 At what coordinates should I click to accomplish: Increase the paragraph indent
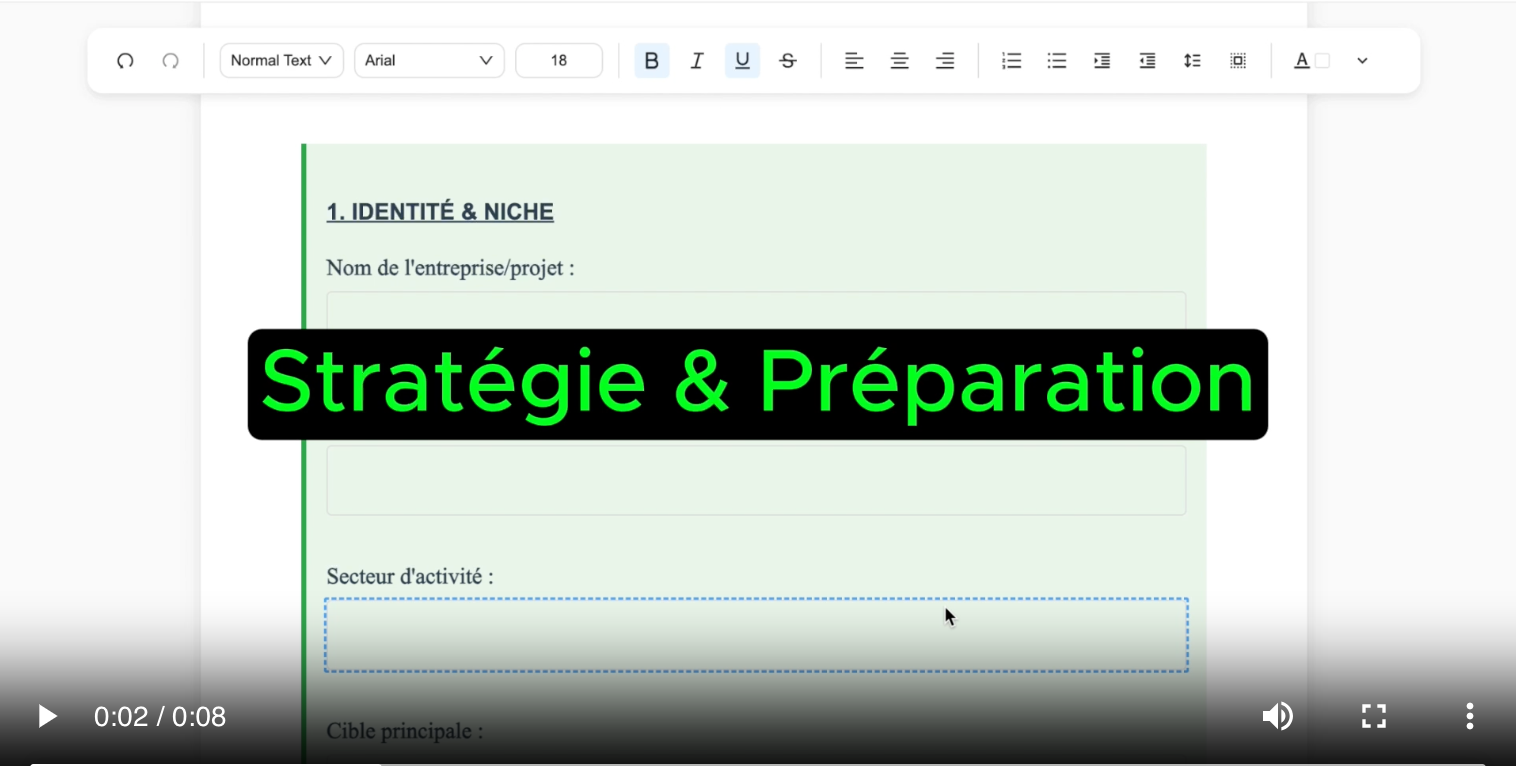pyautogui.click(x=1102, y=61)
